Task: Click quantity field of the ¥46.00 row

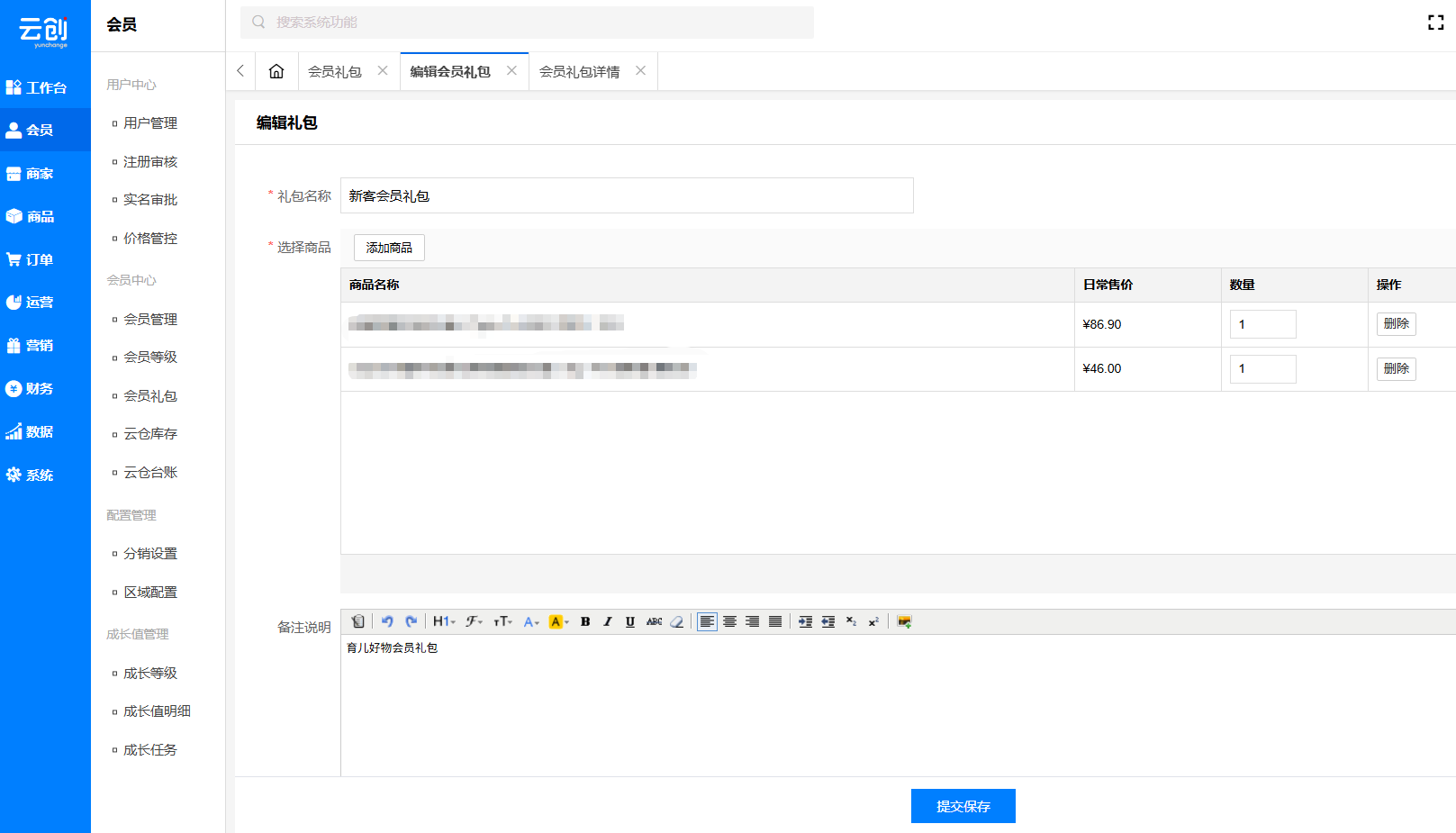Action: 1262,369
